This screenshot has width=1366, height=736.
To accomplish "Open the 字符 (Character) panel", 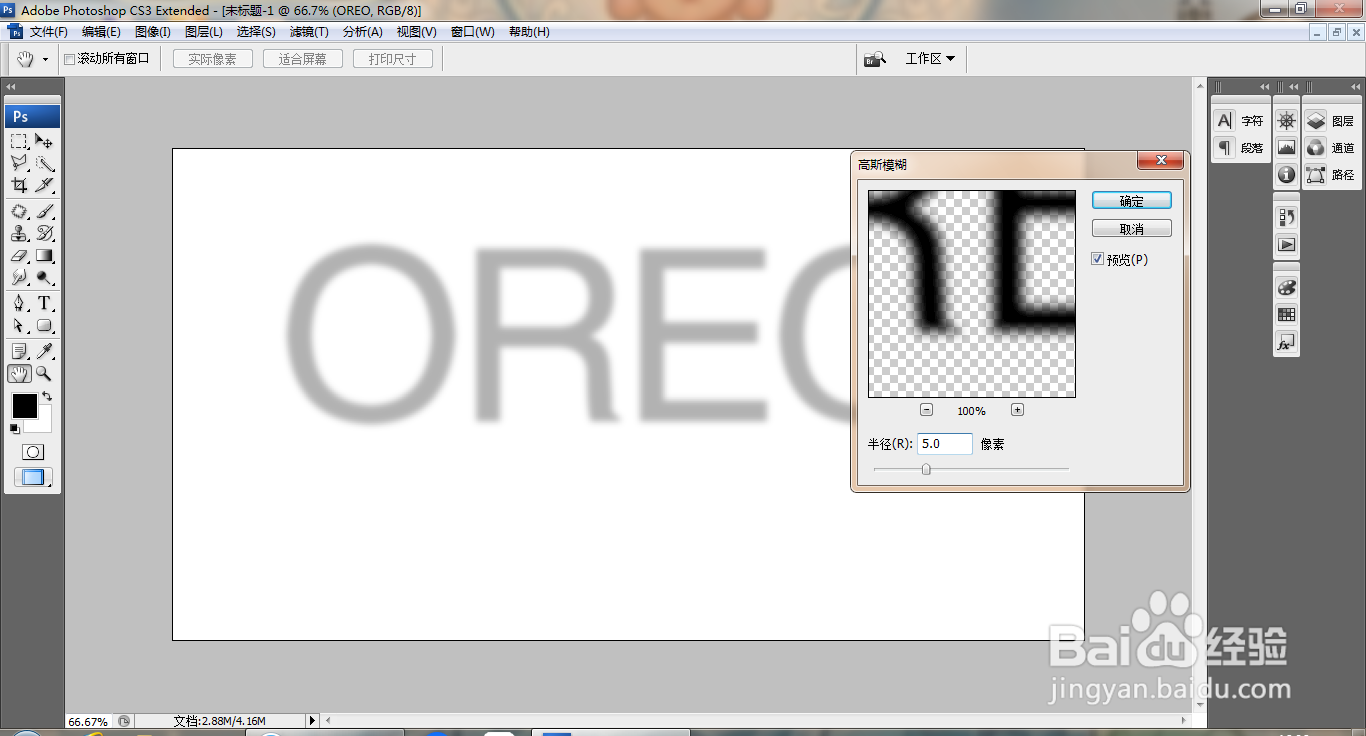I will click(x=1239, y=121).
